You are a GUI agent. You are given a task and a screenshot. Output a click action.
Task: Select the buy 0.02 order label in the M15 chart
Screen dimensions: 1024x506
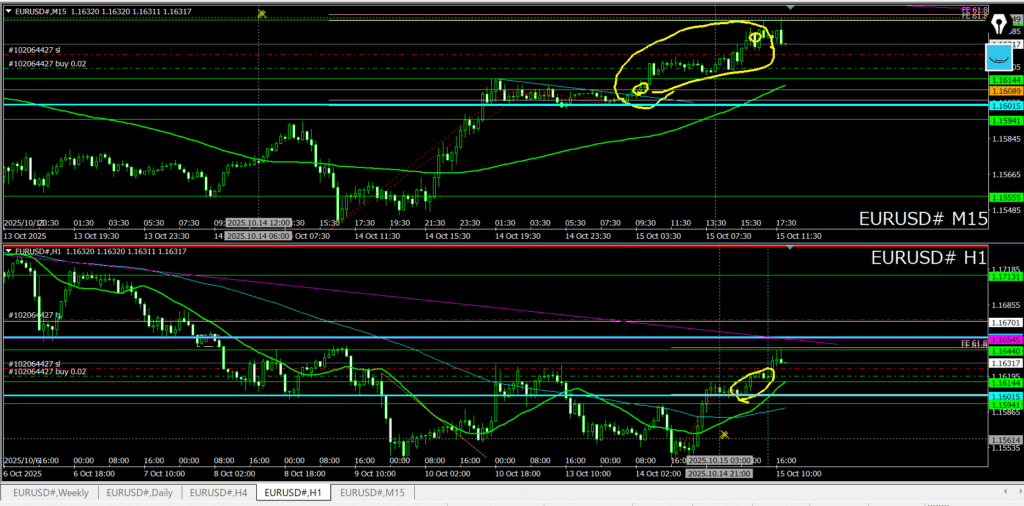[x=47, y=64]
